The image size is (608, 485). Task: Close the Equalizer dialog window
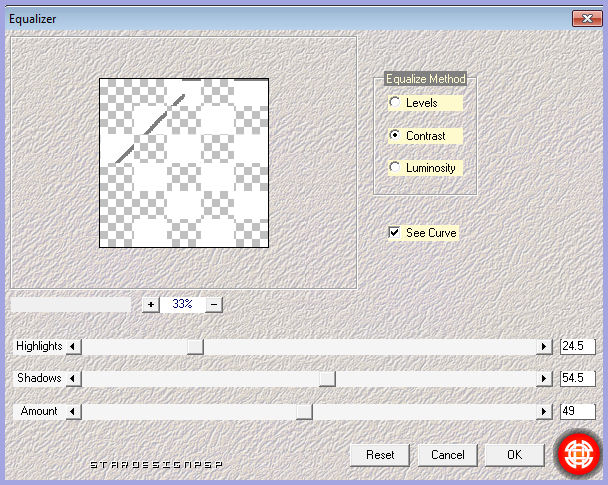pyautogui.click(x=587, y=18)
